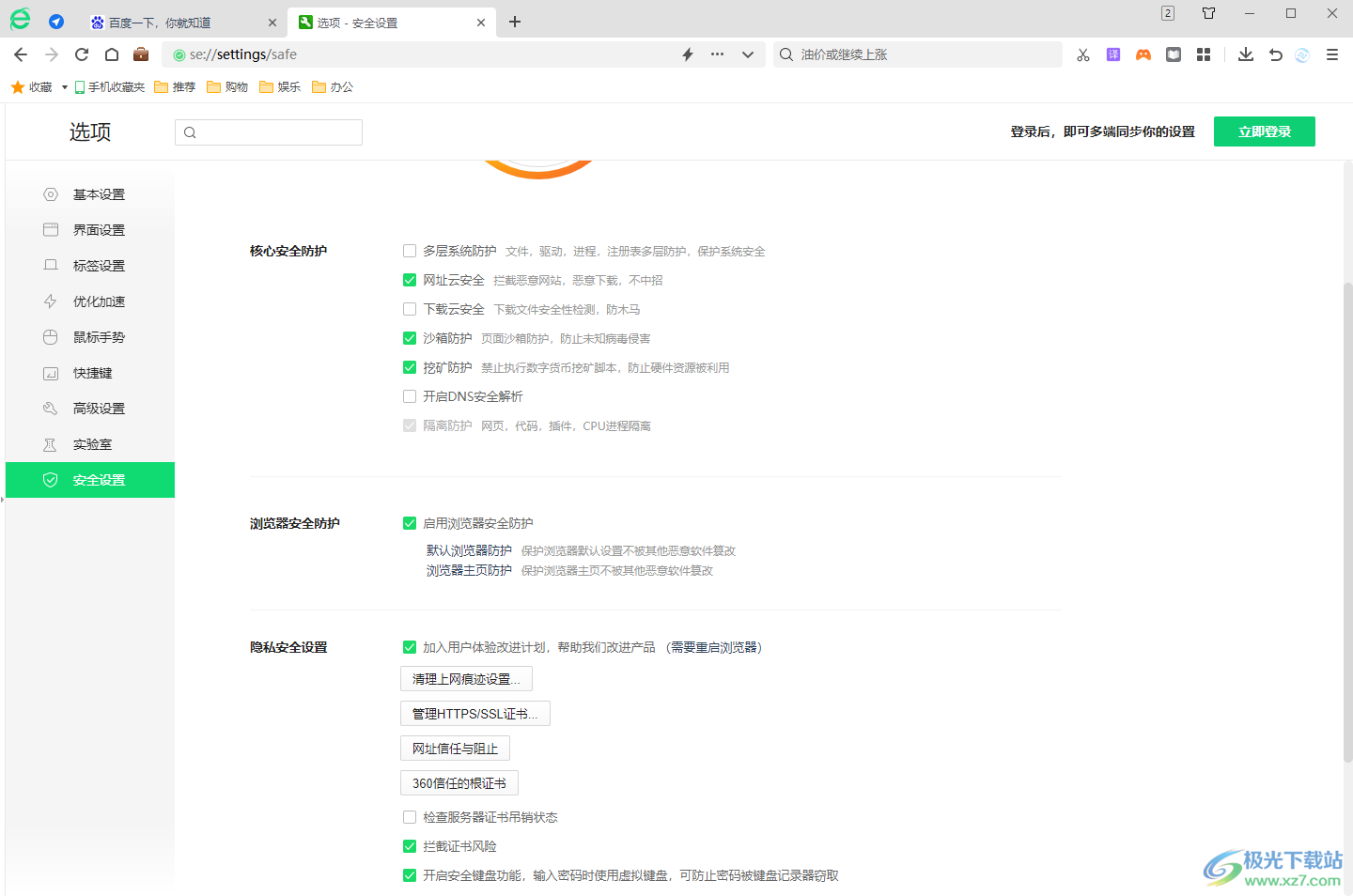1353x896 pixels.
Task: Open 高级设置 in sidebar
Action: click(90, 409)
